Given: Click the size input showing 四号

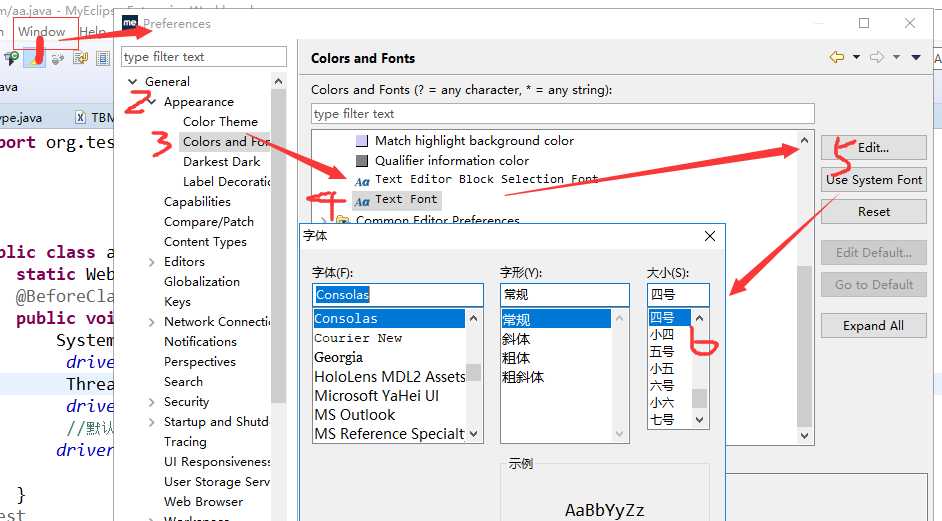Looking at the screenshot, I should coord(678,295).
